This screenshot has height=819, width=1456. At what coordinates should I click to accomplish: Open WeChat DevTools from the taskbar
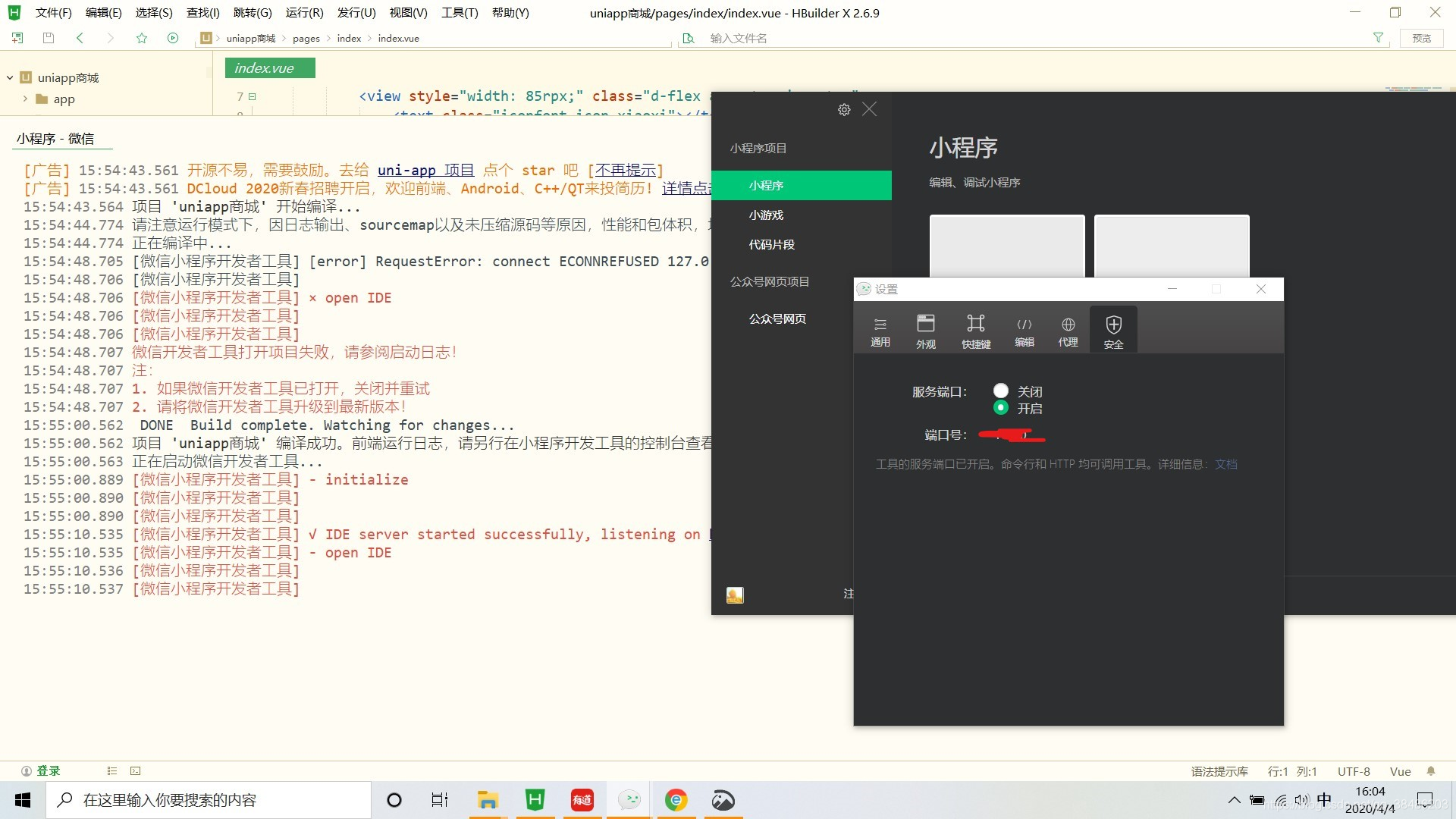(629, 799)
